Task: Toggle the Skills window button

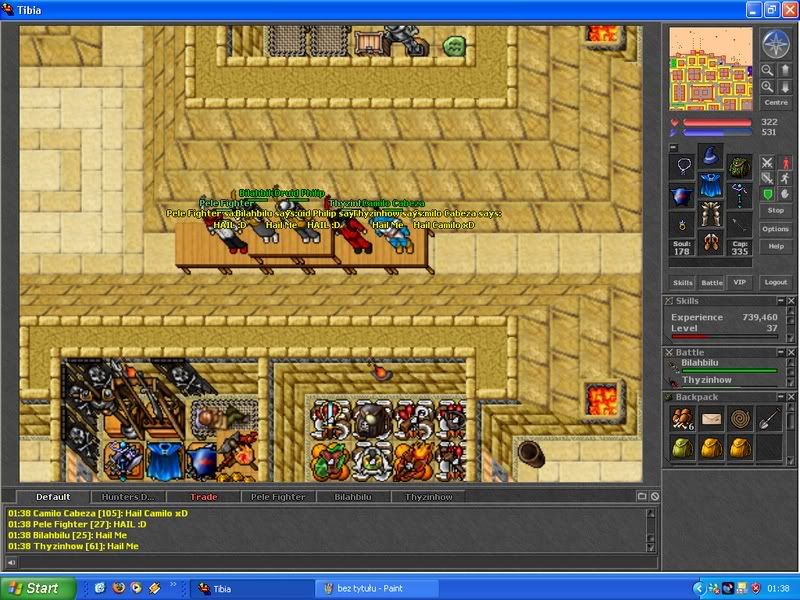Action: click(x=683, y=282)
